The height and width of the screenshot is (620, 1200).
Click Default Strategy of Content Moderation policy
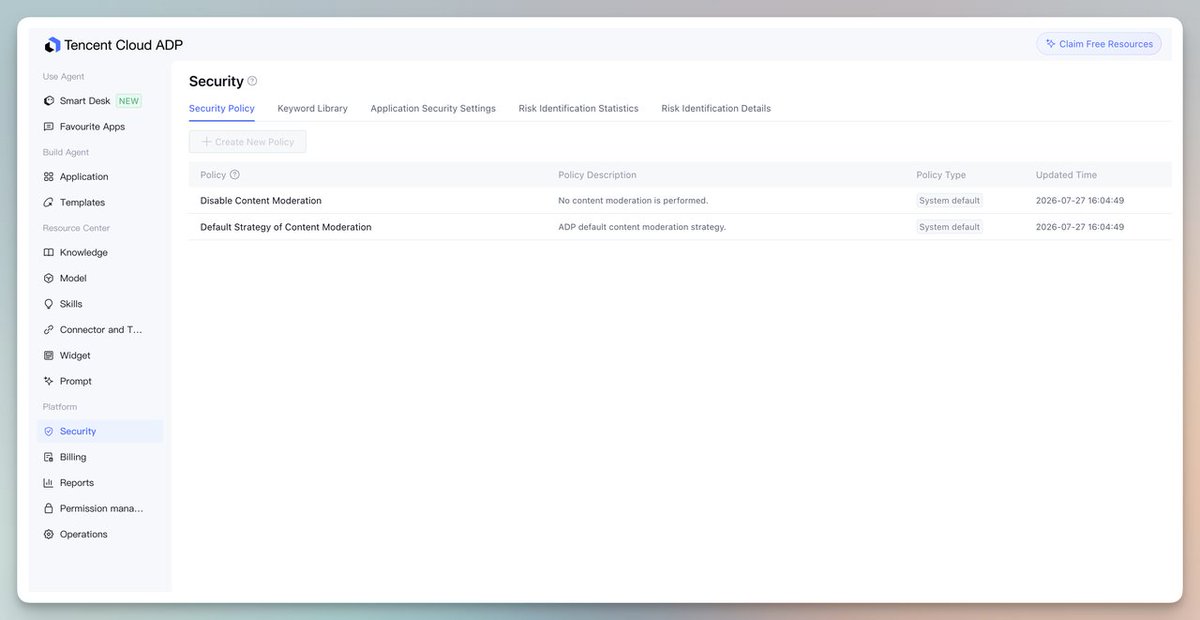pos(286,227)
